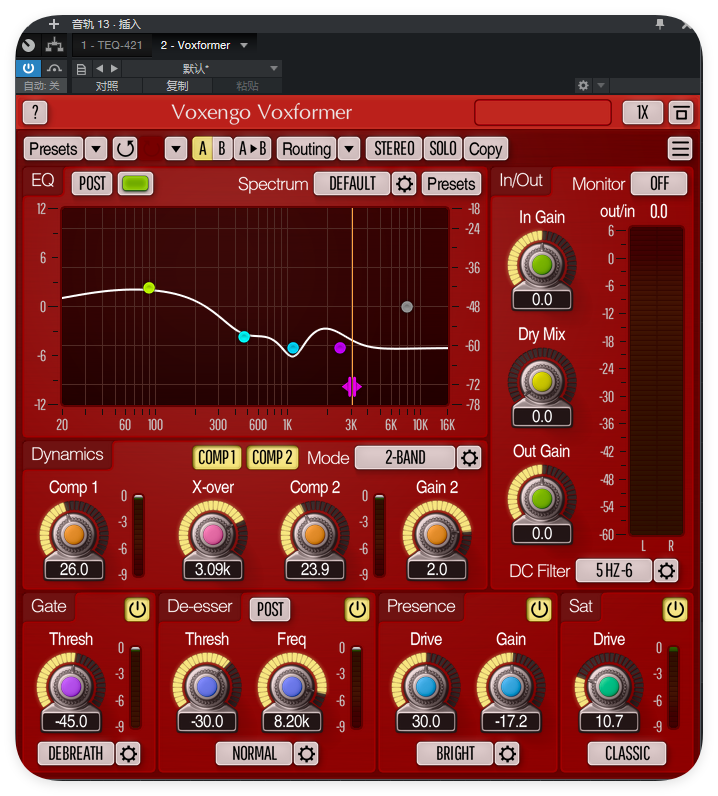Open the Monitor OFF selector

659,184
